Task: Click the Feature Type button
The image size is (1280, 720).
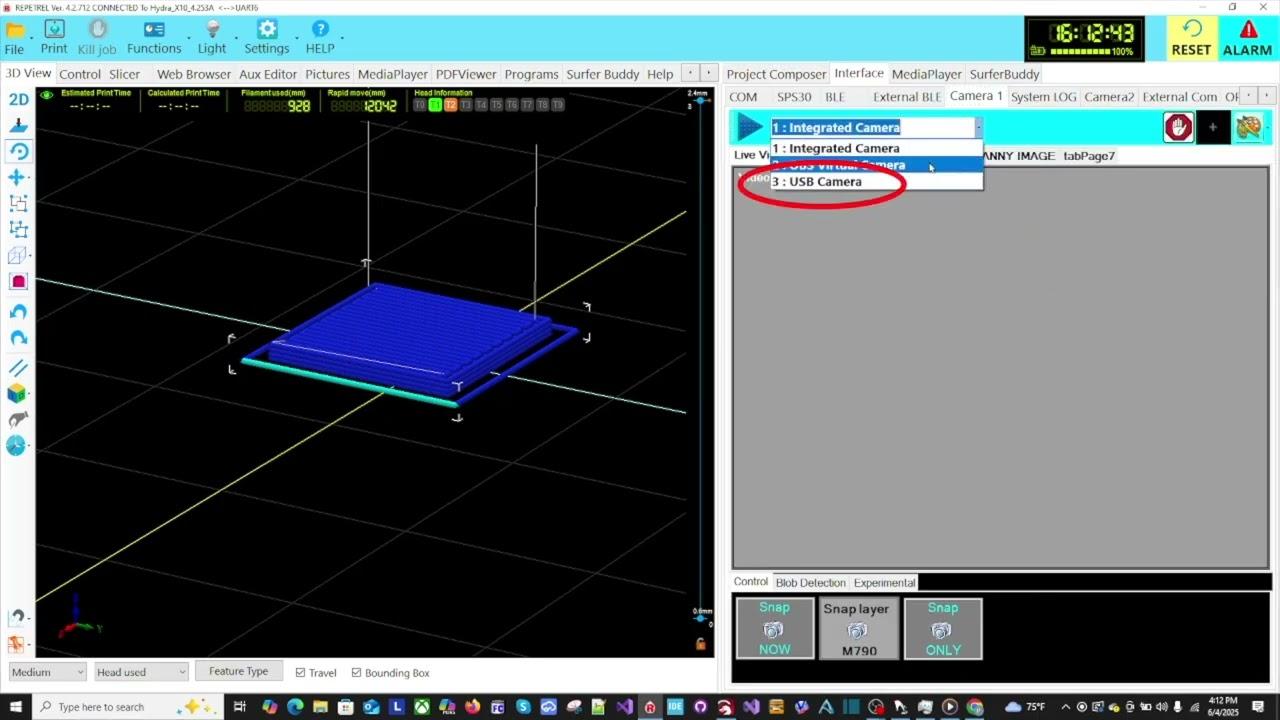Action: click(238, 671)
